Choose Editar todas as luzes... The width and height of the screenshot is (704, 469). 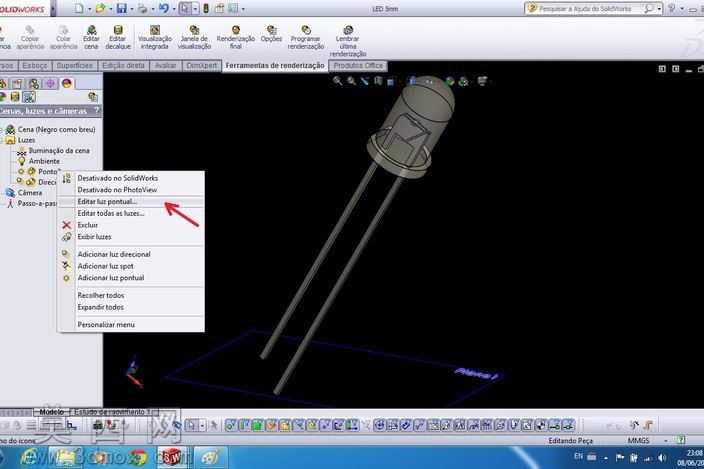click(x=110, y=213)
